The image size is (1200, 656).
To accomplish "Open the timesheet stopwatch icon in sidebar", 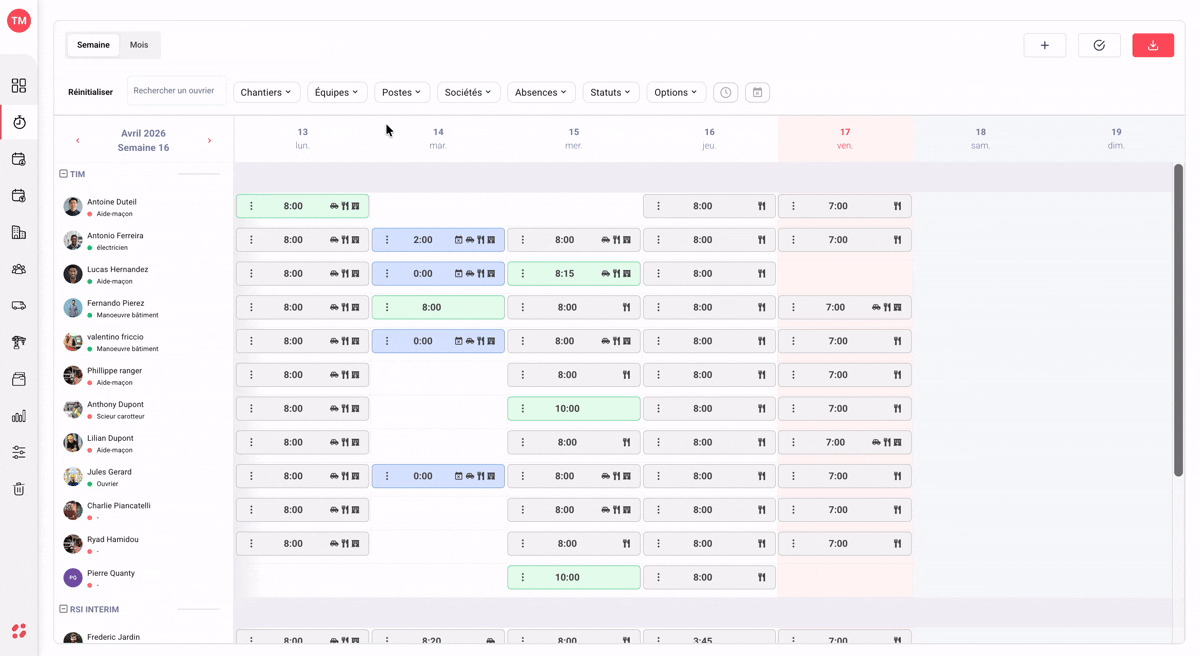I will point(18,122).
